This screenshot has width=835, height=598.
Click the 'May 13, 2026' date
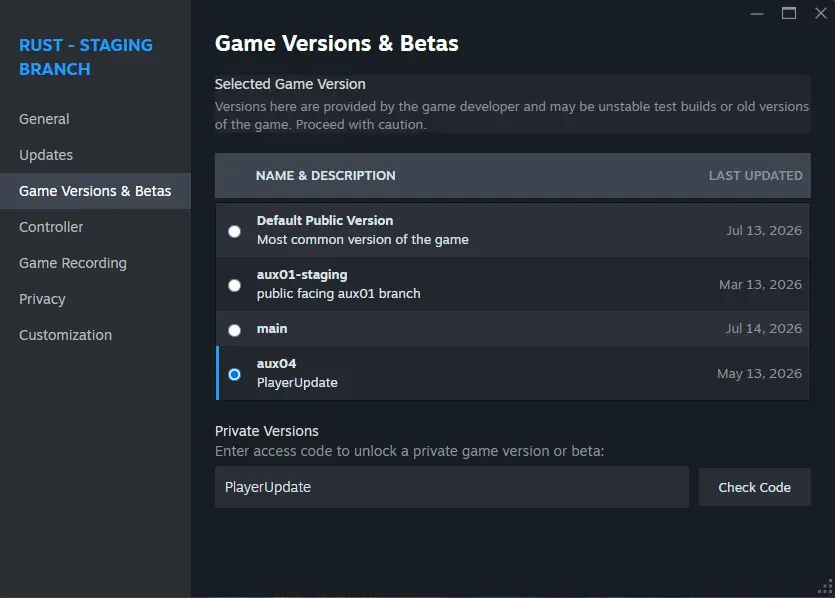point(759,374)
